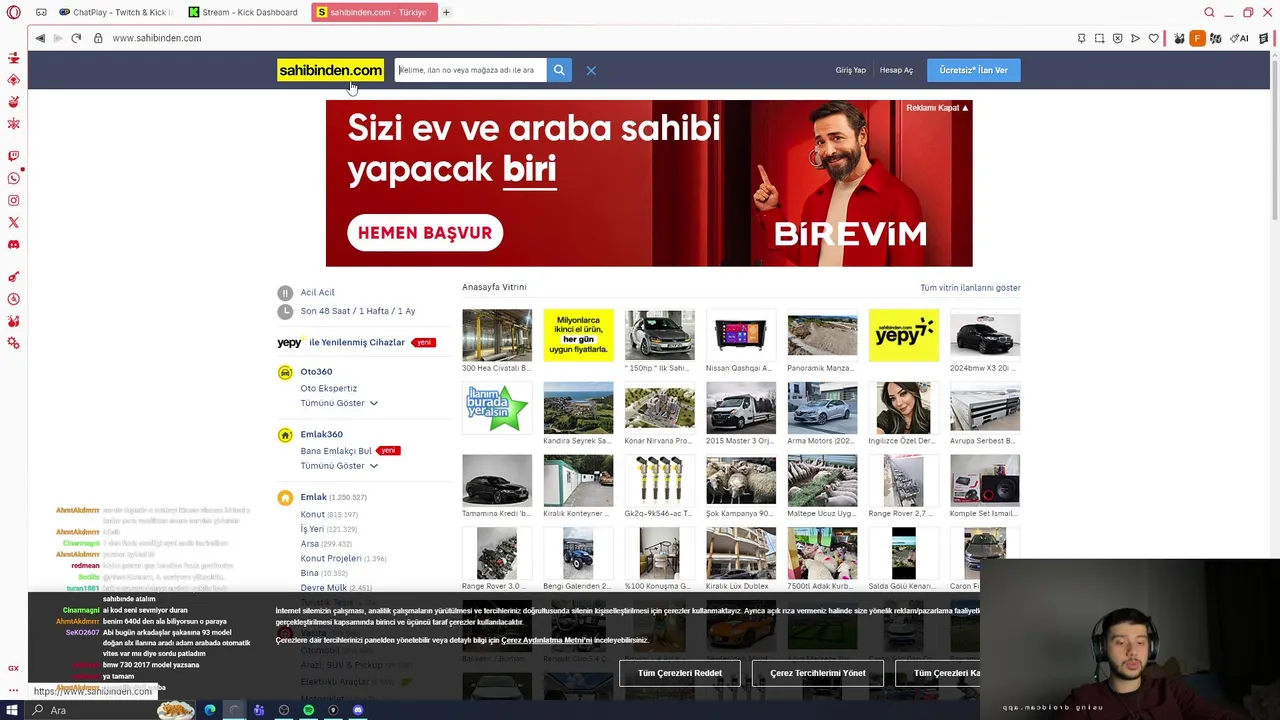This screenshot has height=720, width=1280.
Task: Open sidebar settings gear icon
Action: (13, 343)
